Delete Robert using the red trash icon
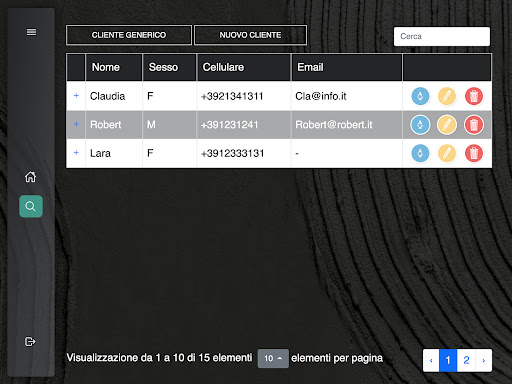Viewport: 512px width, 384px height. pyautogui.click(x=474, y=125)
